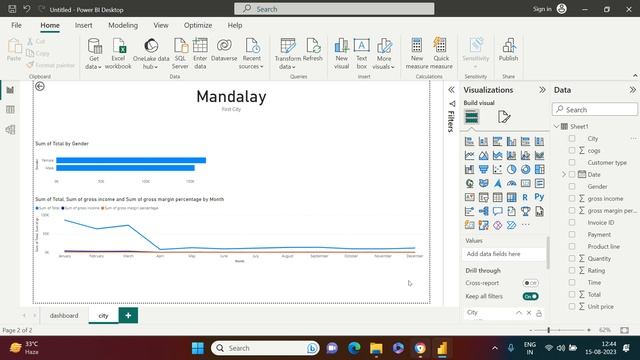Open the Format visual pane
Image resolution: width=640 pixels, height=360 pixels.
(504, 117)
